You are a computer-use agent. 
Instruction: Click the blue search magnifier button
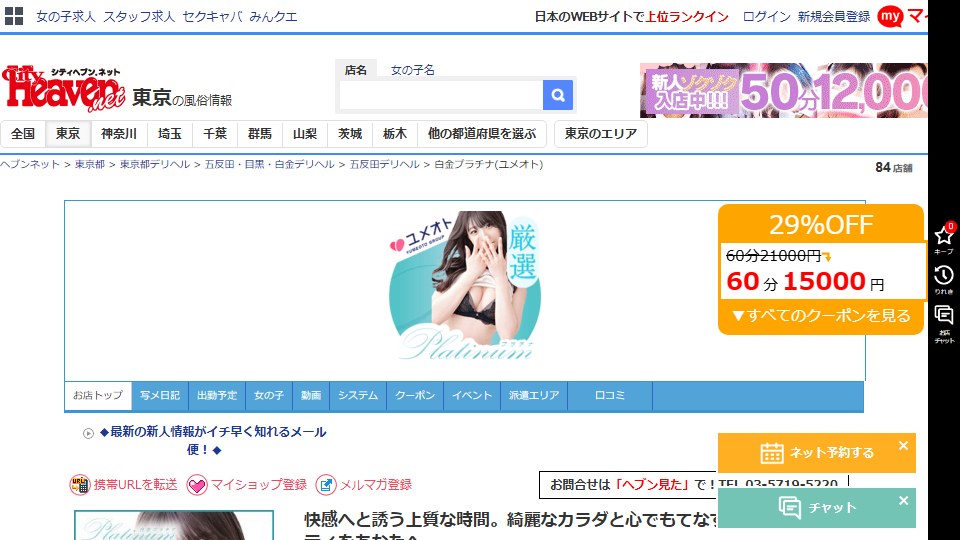tap(558, 95)
